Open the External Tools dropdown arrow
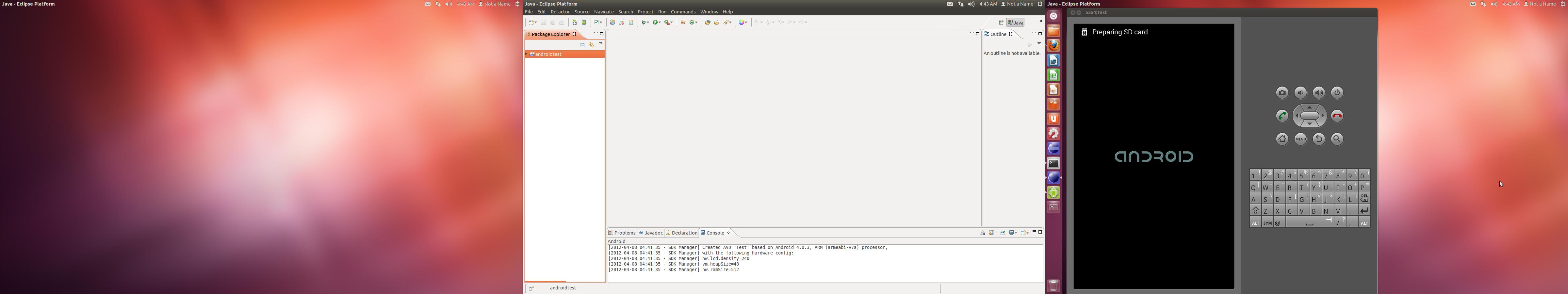This screenshot has height=294, width=1568. pos(672,23)
